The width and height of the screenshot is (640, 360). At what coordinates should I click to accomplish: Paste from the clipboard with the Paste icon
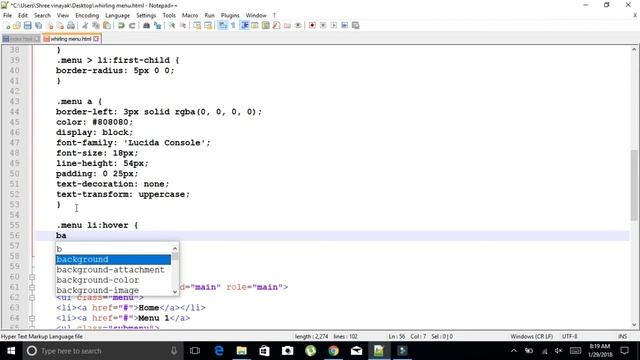click(x=107, y=25)
